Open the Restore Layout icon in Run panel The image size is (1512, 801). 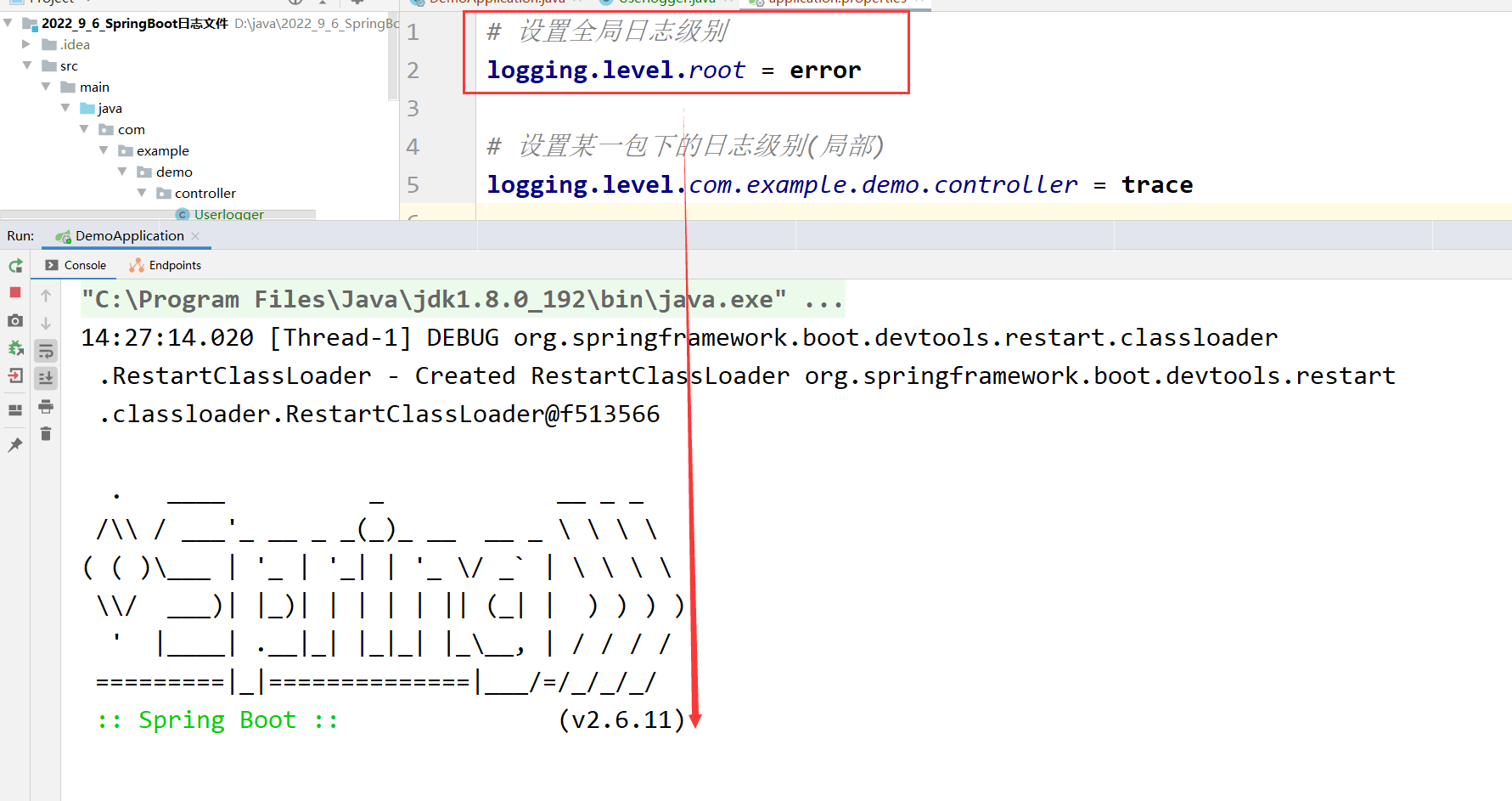(15, 409)
